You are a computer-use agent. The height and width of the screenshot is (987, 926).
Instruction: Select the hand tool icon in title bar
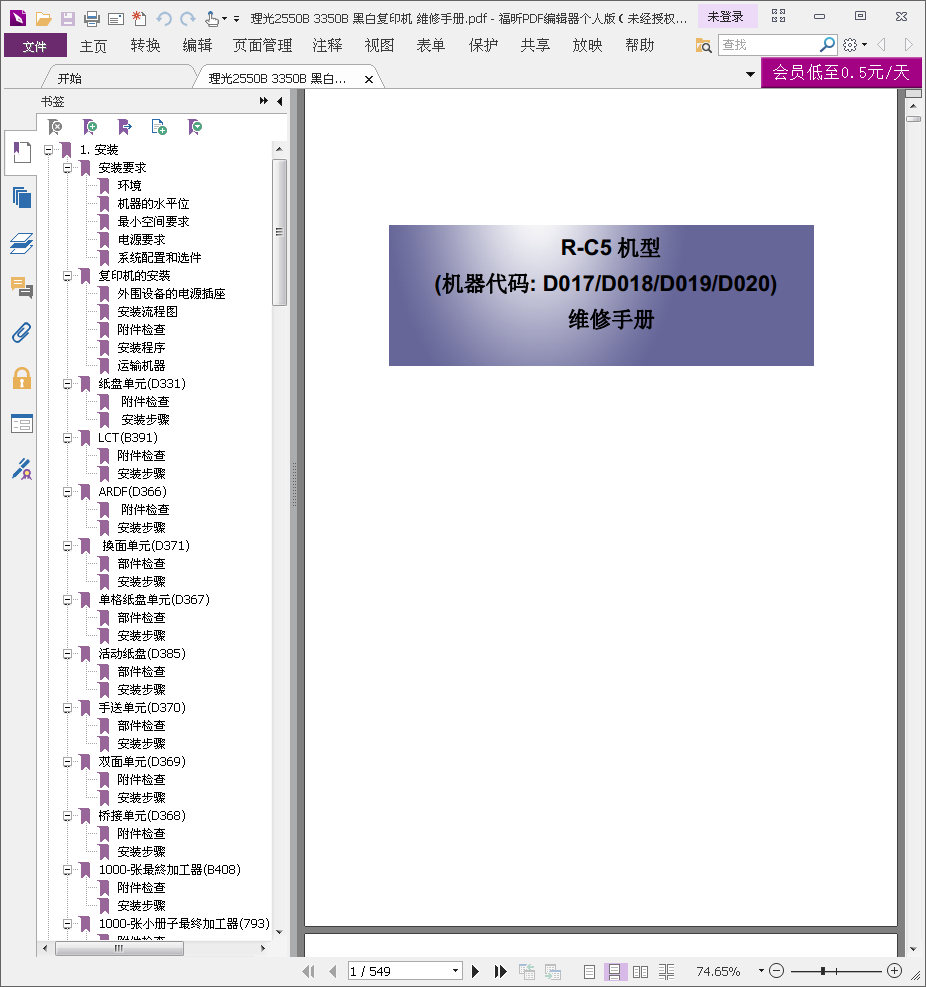[x=212, y=18]
